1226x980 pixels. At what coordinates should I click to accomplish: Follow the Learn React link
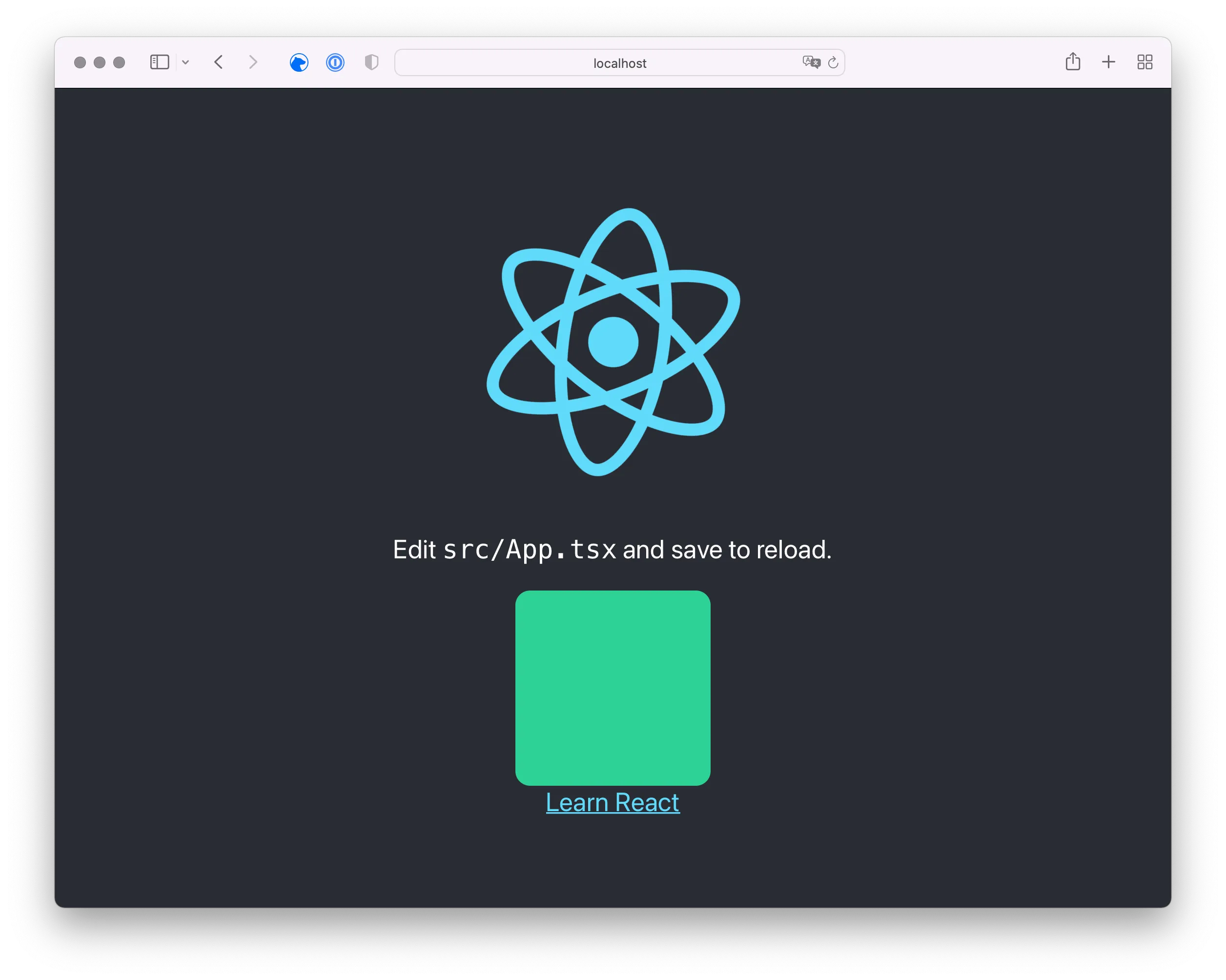[x=612, y=802]
